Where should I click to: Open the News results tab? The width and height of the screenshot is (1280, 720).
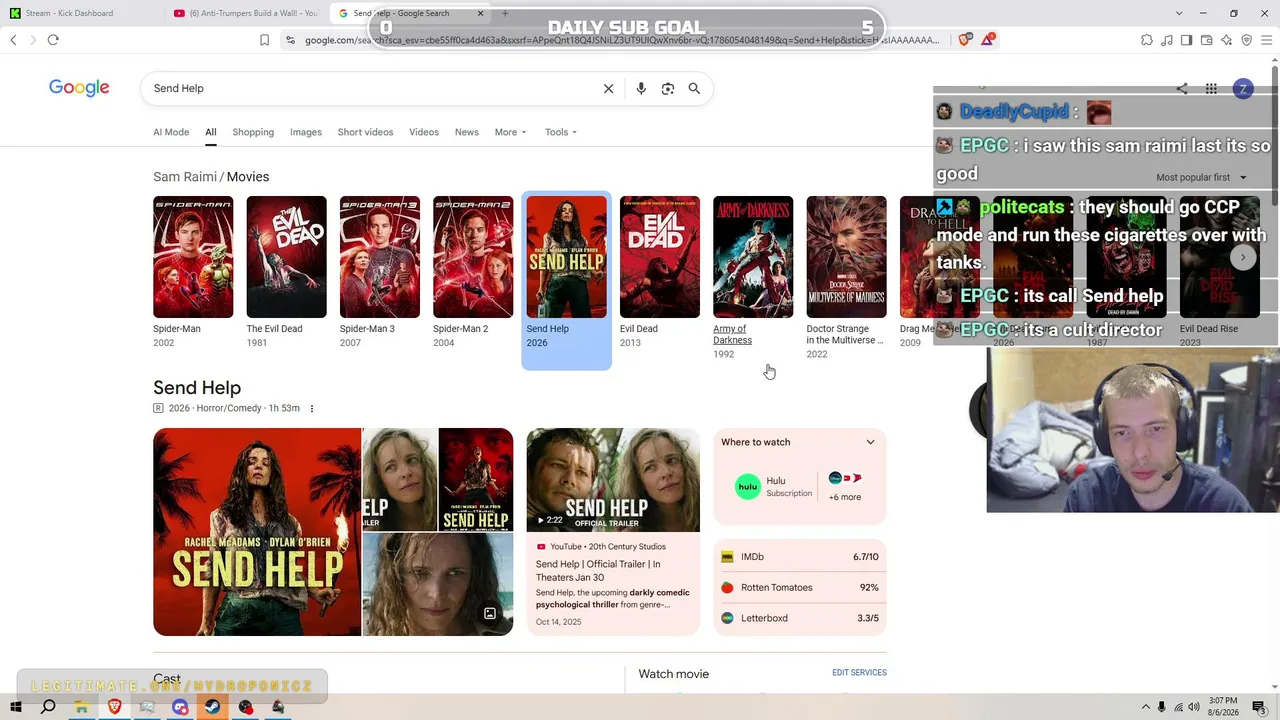pyautogui.click(x=467, y=132)
